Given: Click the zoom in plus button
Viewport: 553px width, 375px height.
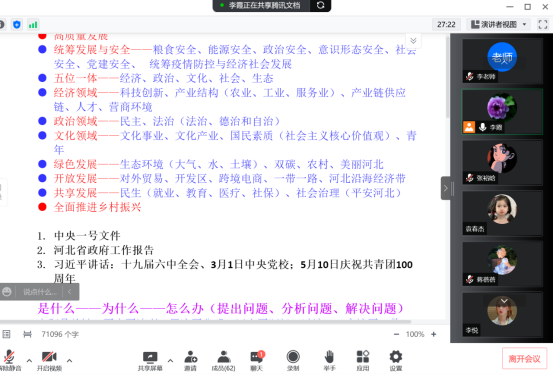Looking at the screenshot, I should (433, 334).
